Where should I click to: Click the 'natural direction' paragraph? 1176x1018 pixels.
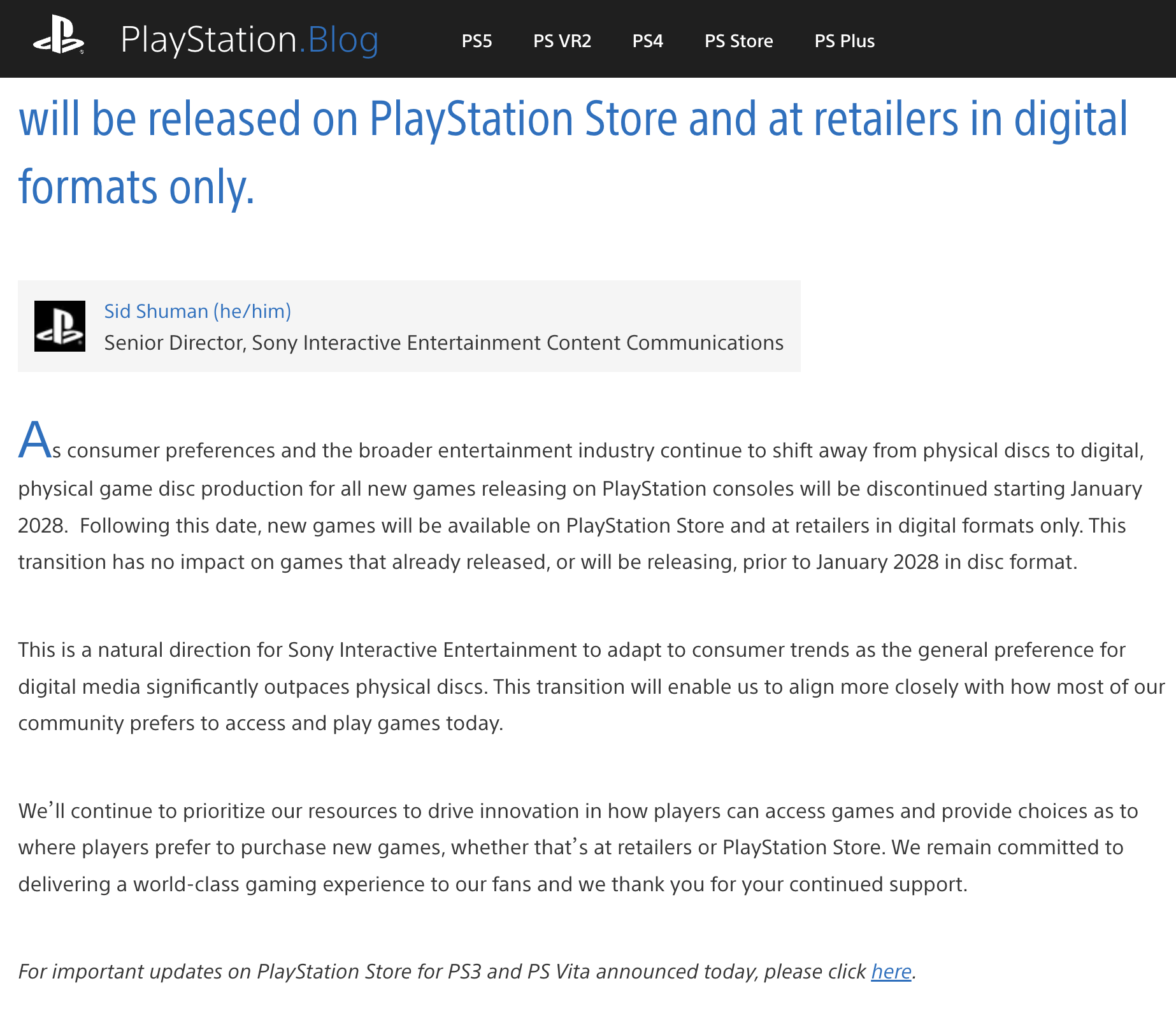click(x=591, y=687)
